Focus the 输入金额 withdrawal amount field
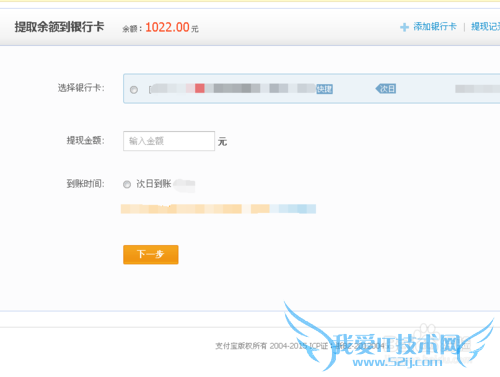 coord(169,141)
